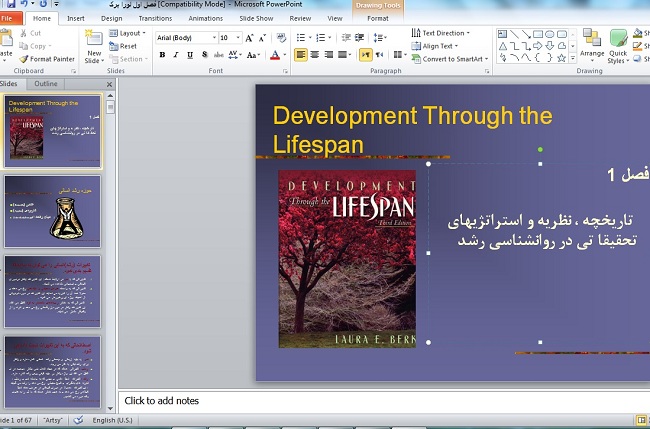
Task: Click the Increase Font Size icon
Action: [249, 38]
